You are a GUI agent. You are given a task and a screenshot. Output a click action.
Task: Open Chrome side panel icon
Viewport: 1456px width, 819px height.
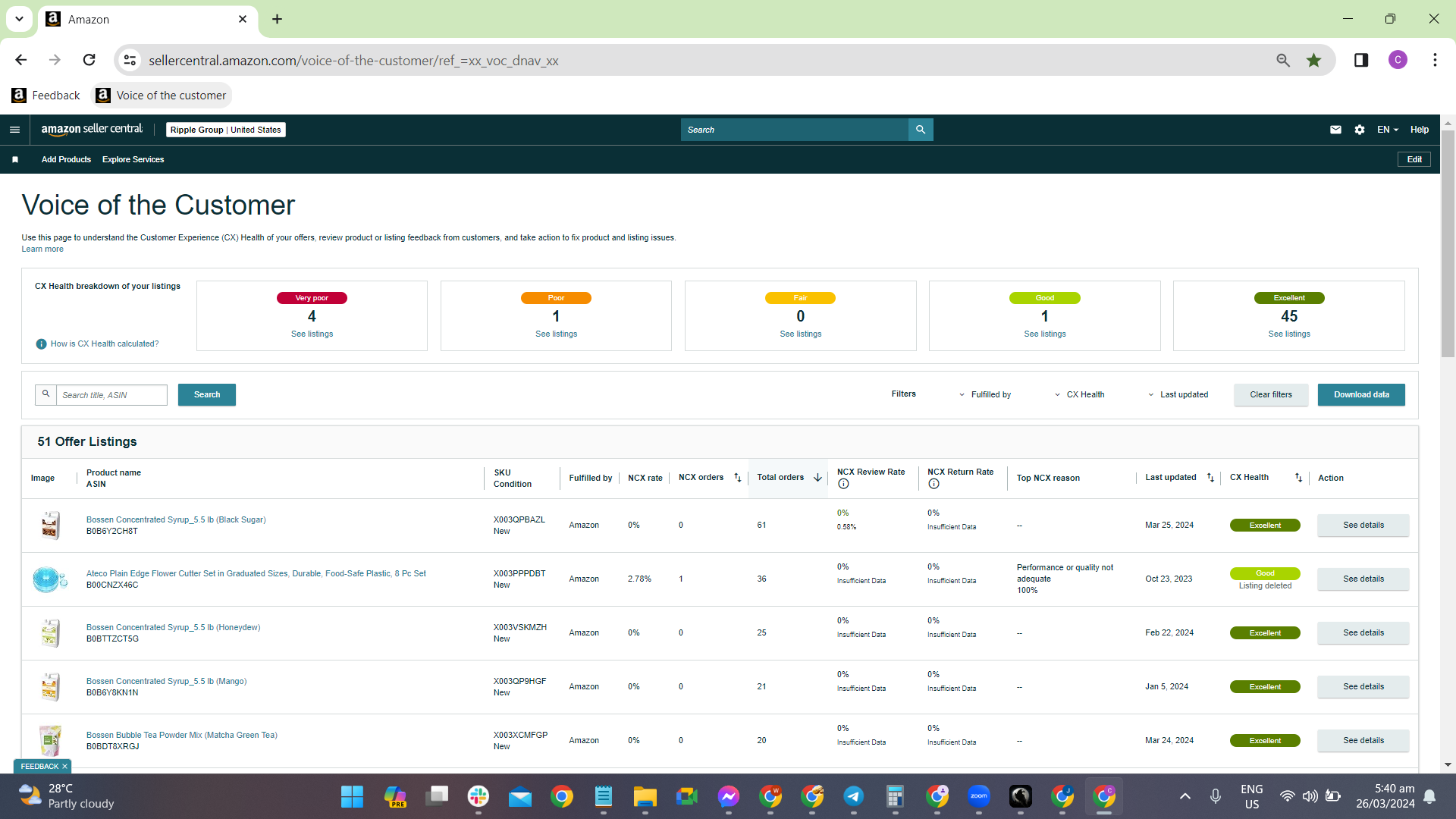pyautogui.click(x=1361, y=60)
